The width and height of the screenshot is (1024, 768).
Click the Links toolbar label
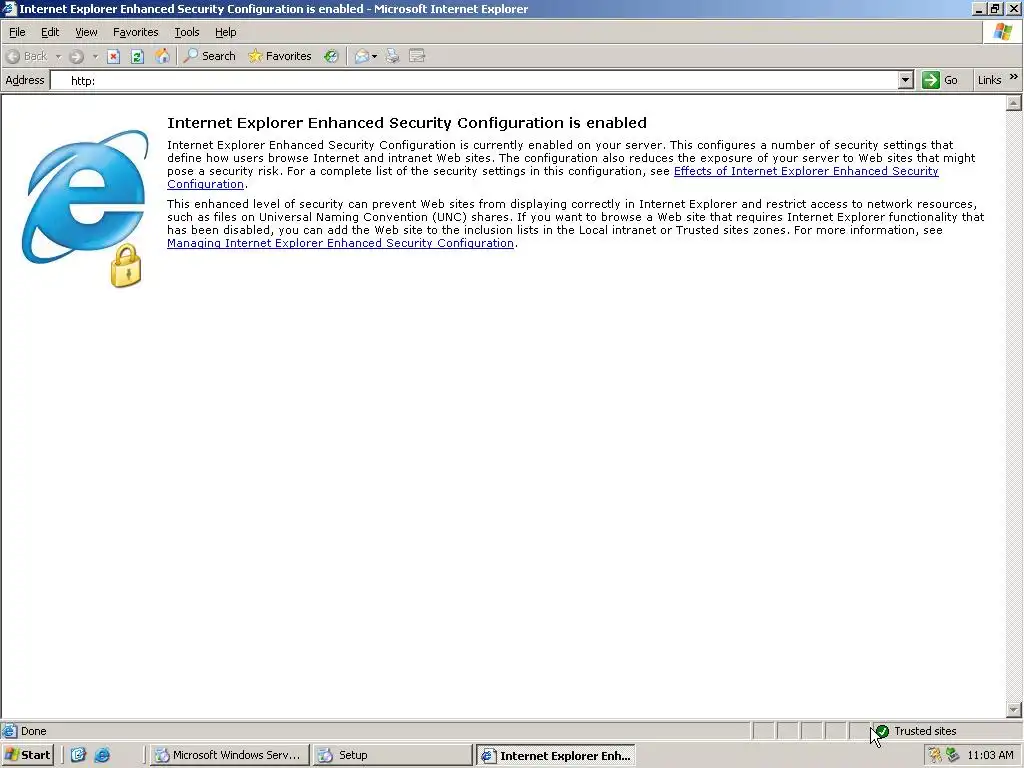pyautogui.click(x=989, y=80)
